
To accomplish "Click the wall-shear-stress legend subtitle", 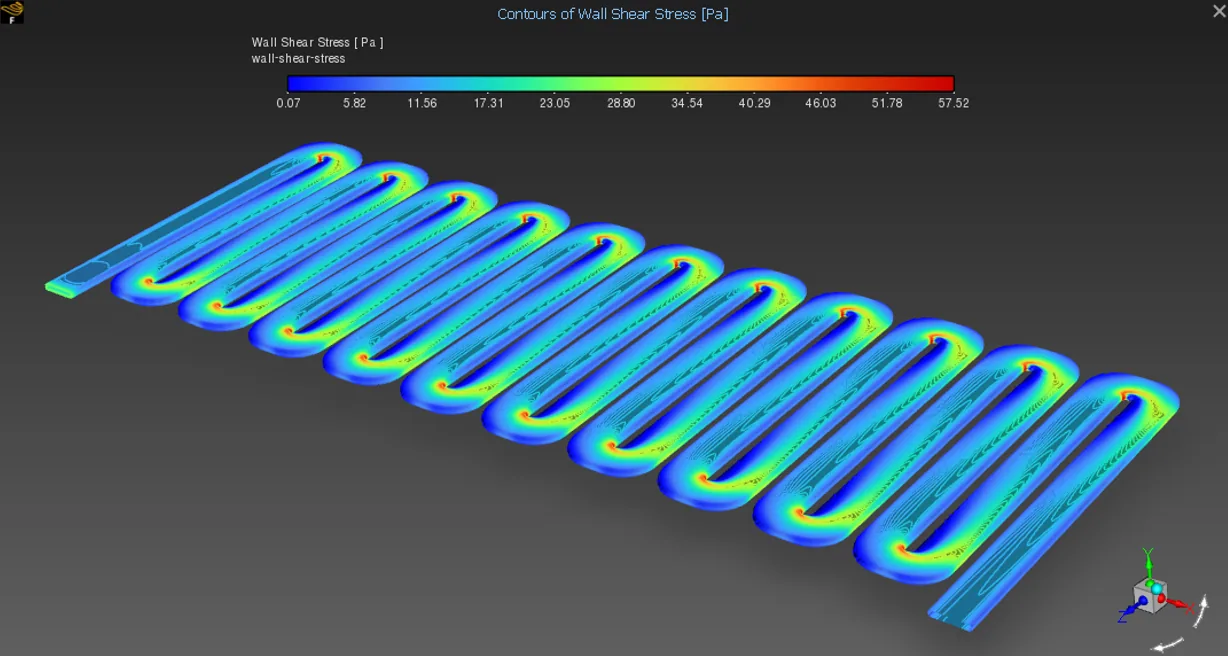I will click(x=298, y=59).
